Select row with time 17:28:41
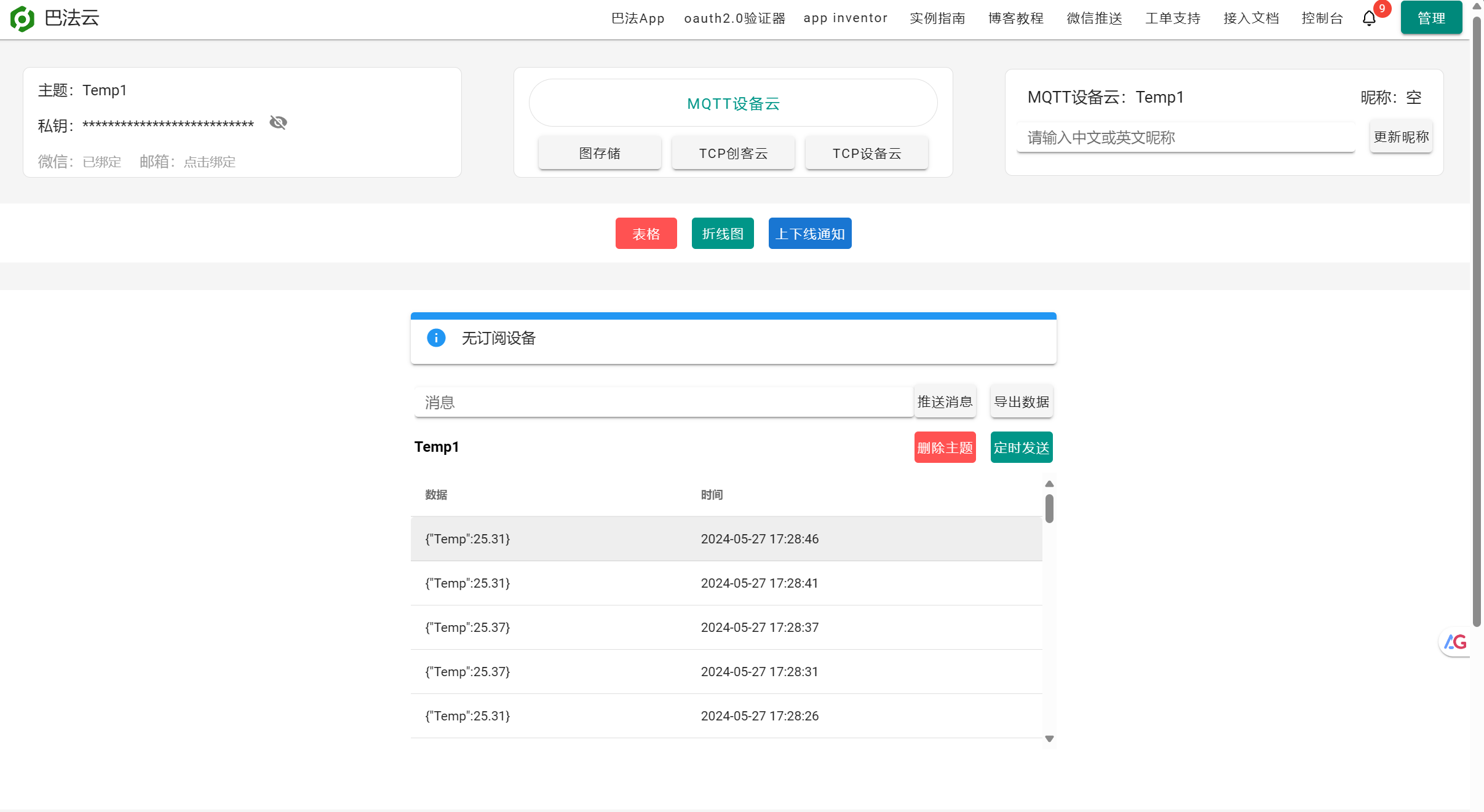1484x812 pixels. (726, 583)
